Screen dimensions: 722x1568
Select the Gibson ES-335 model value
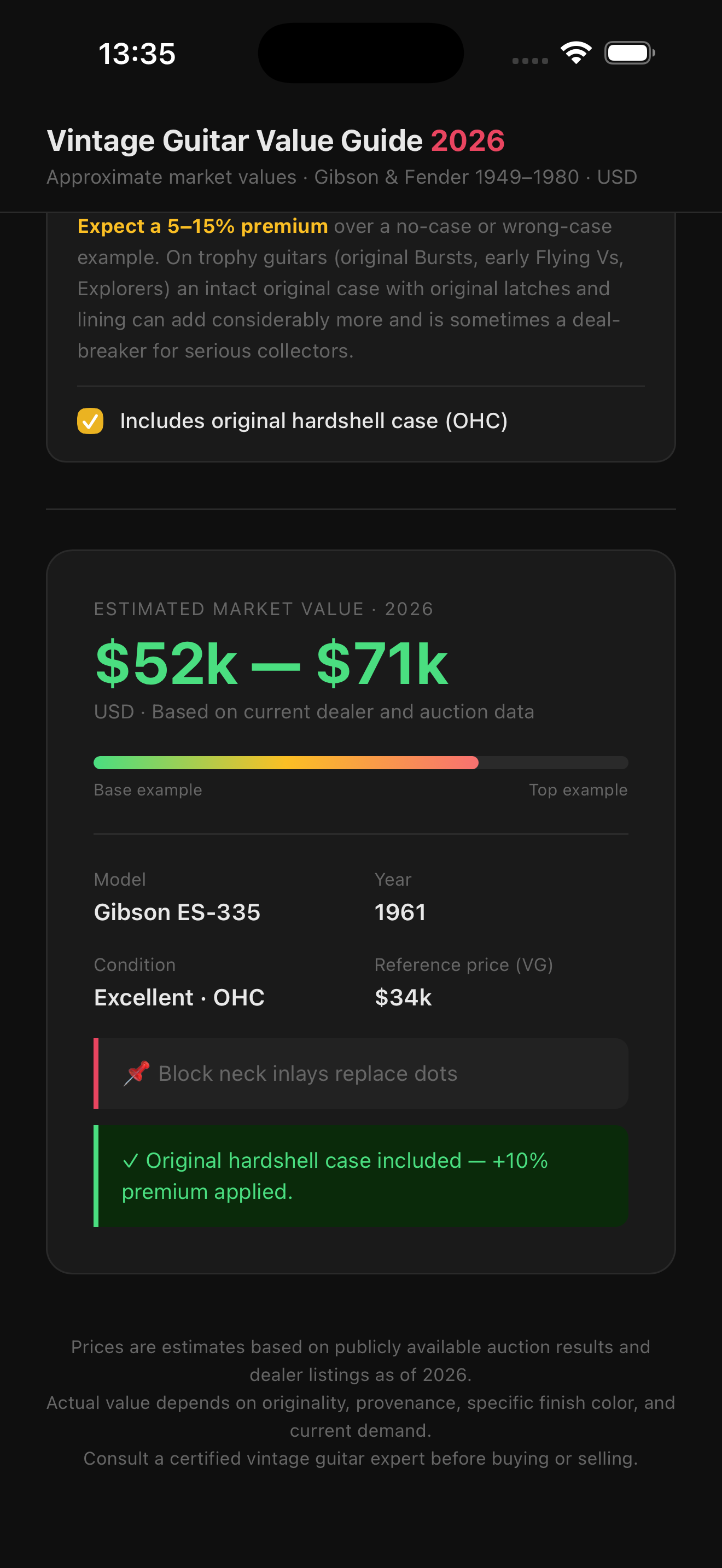pos(177,912)
